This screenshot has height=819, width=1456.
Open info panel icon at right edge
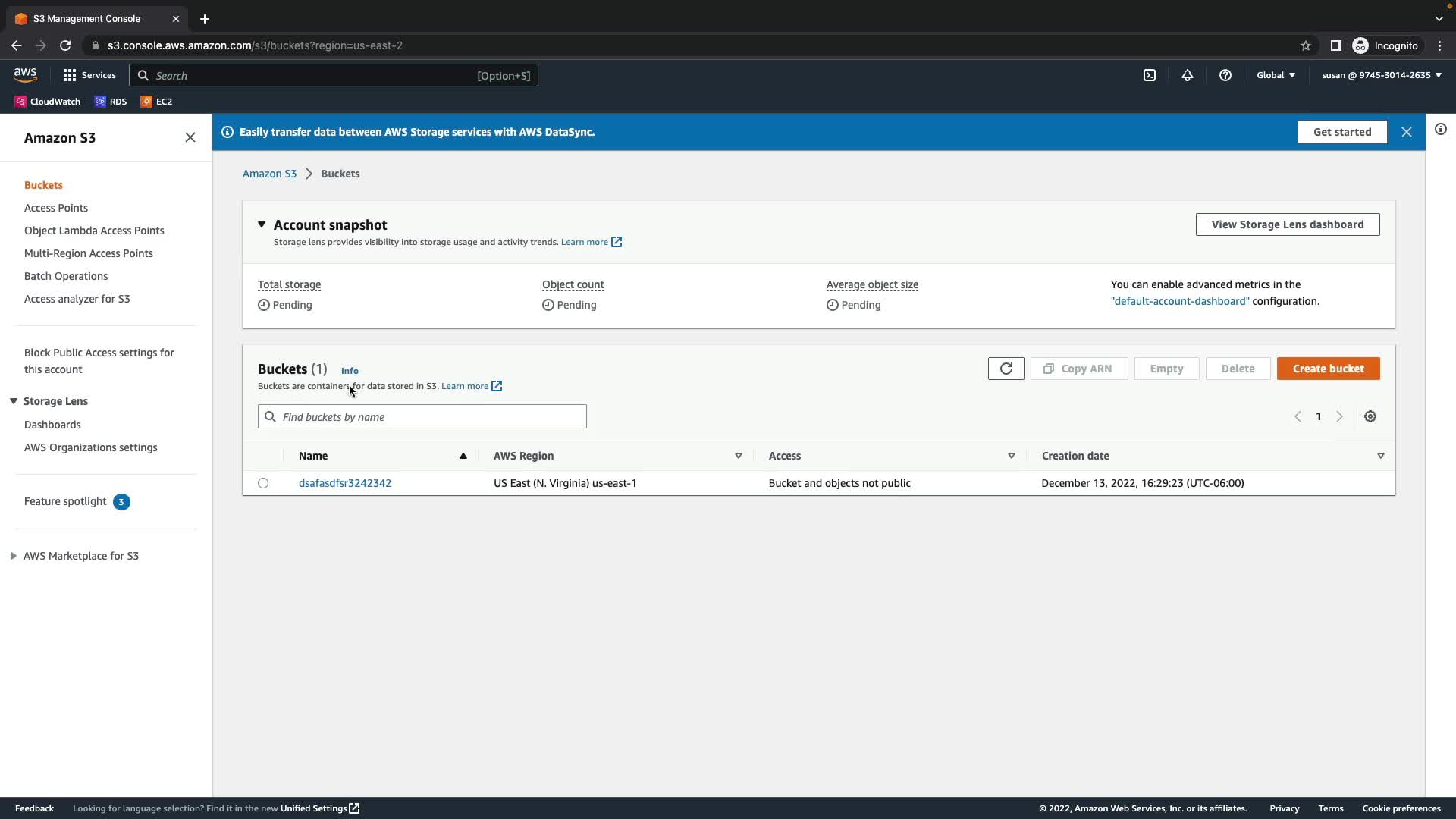[x=1441, y=129]
